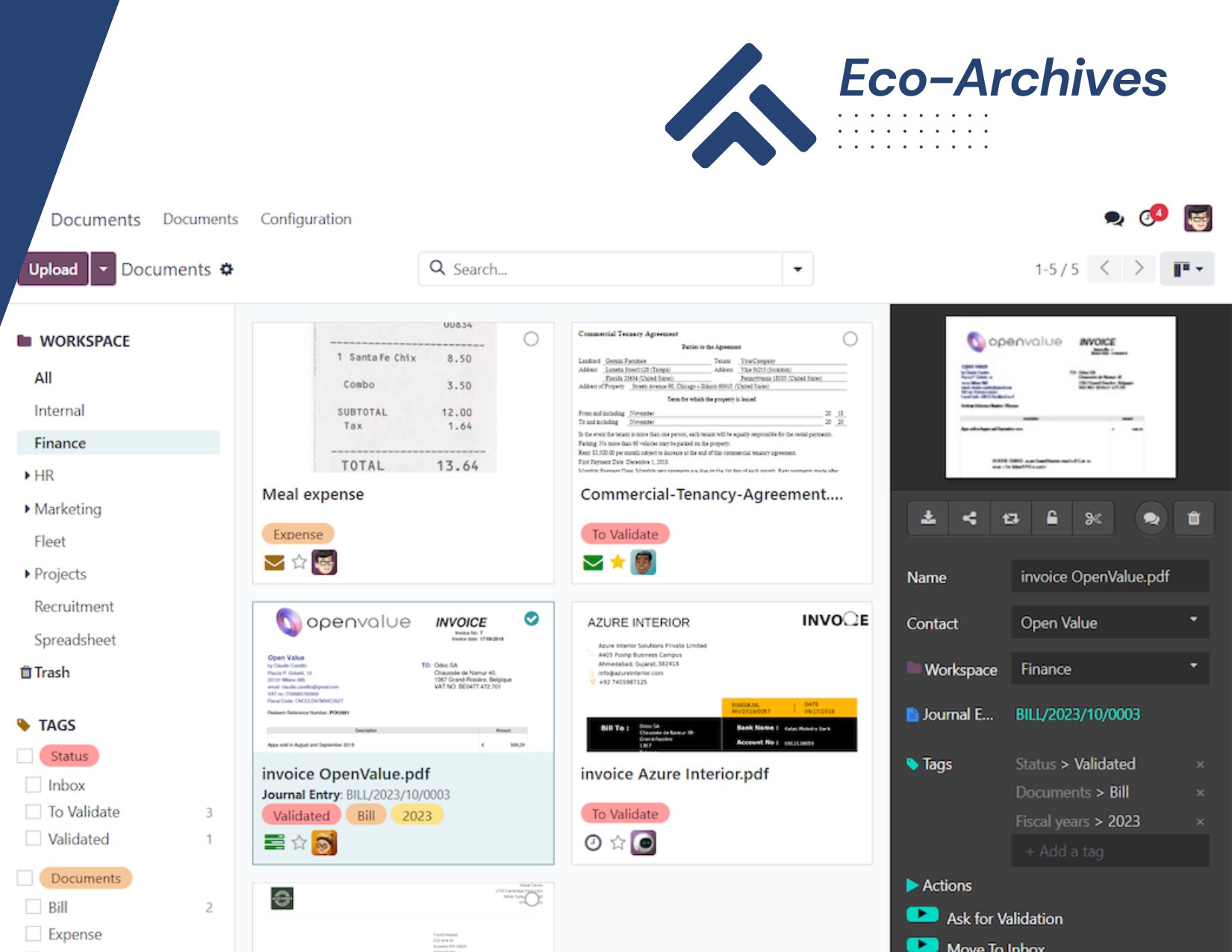Viewport: 1232px width, 952px height.
Task: Enable the Bill tag filter checkbox
Action: pyautogui.click(x=33, y=906)
